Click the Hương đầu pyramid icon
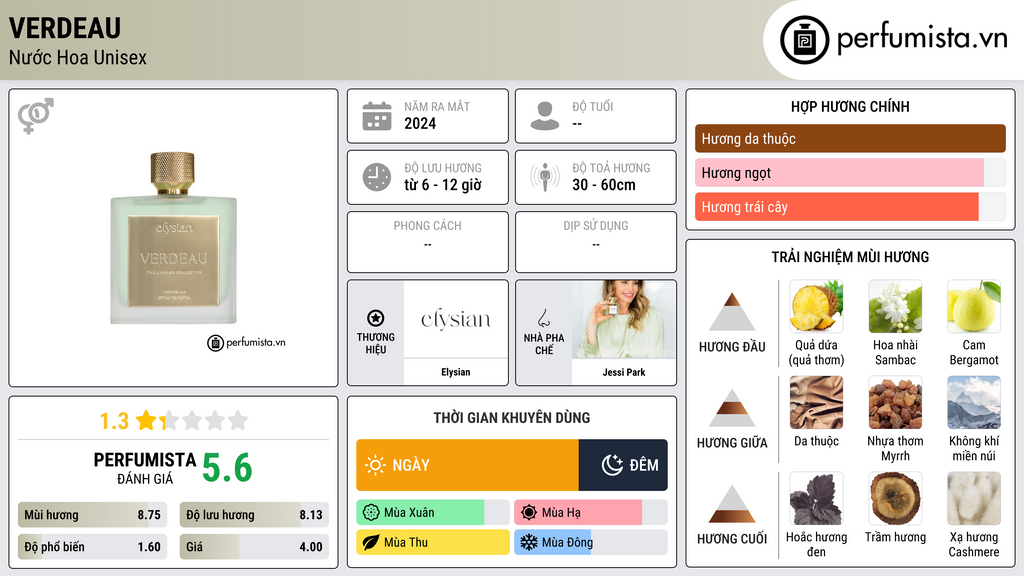The height and width of the screenshot is (576, 1024). (732, 312)
